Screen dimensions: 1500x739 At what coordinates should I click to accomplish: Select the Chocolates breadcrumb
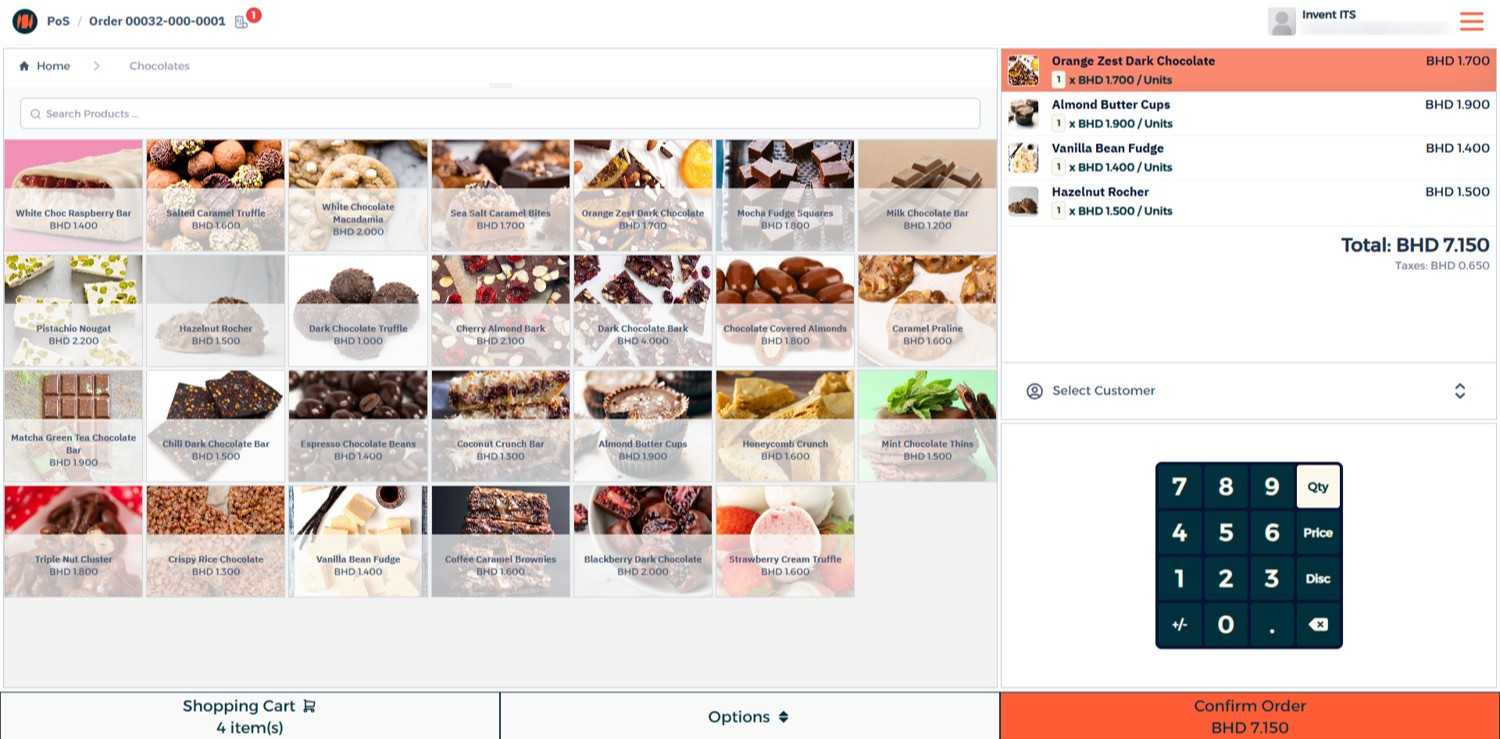(x=159, y=66)
